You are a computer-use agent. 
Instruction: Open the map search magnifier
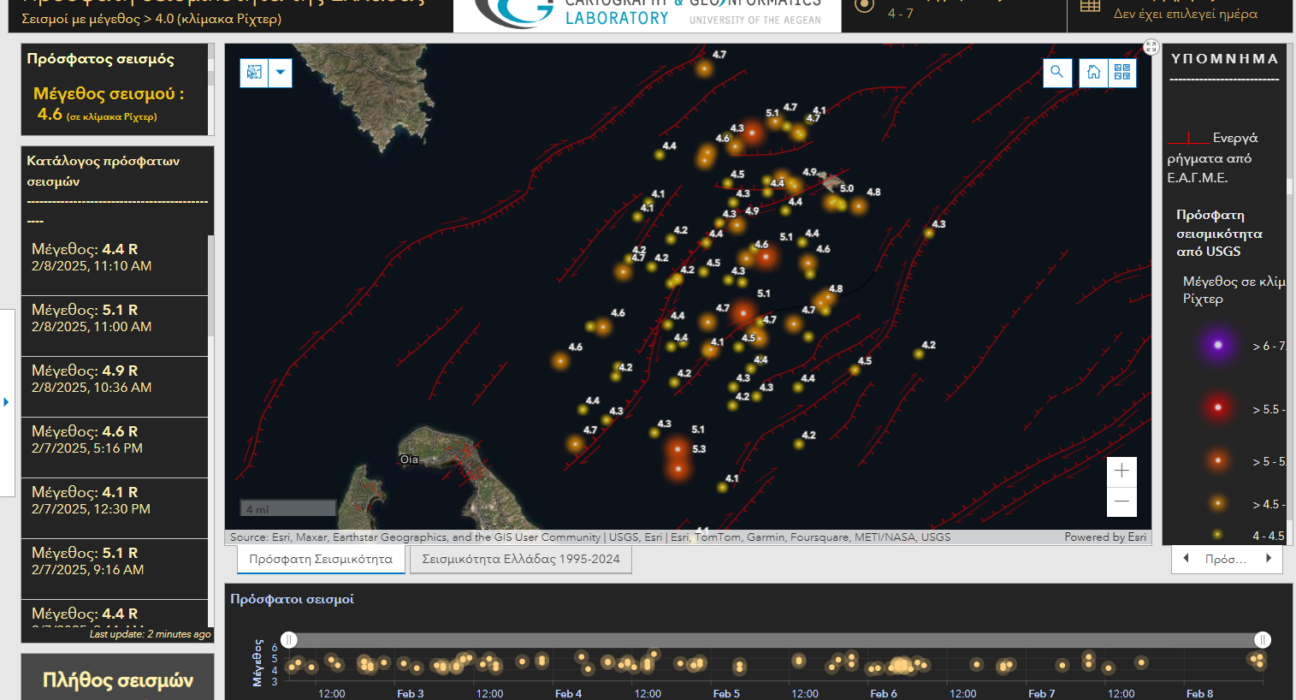tap(1057, 72)
